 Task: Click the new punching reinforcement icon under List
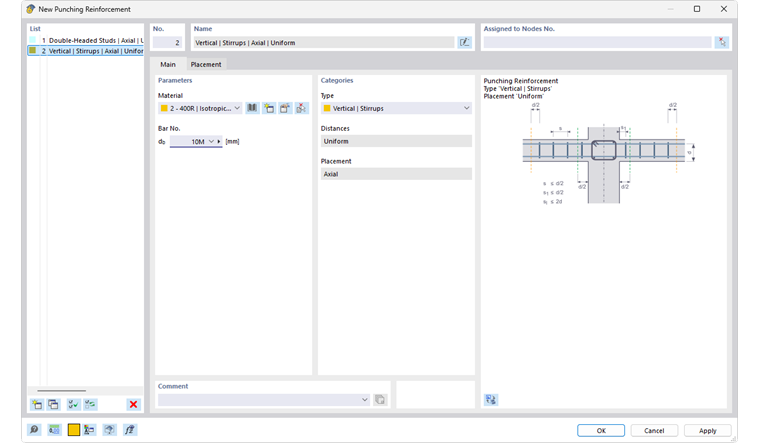pyautogui.click(x=37, y=404)
